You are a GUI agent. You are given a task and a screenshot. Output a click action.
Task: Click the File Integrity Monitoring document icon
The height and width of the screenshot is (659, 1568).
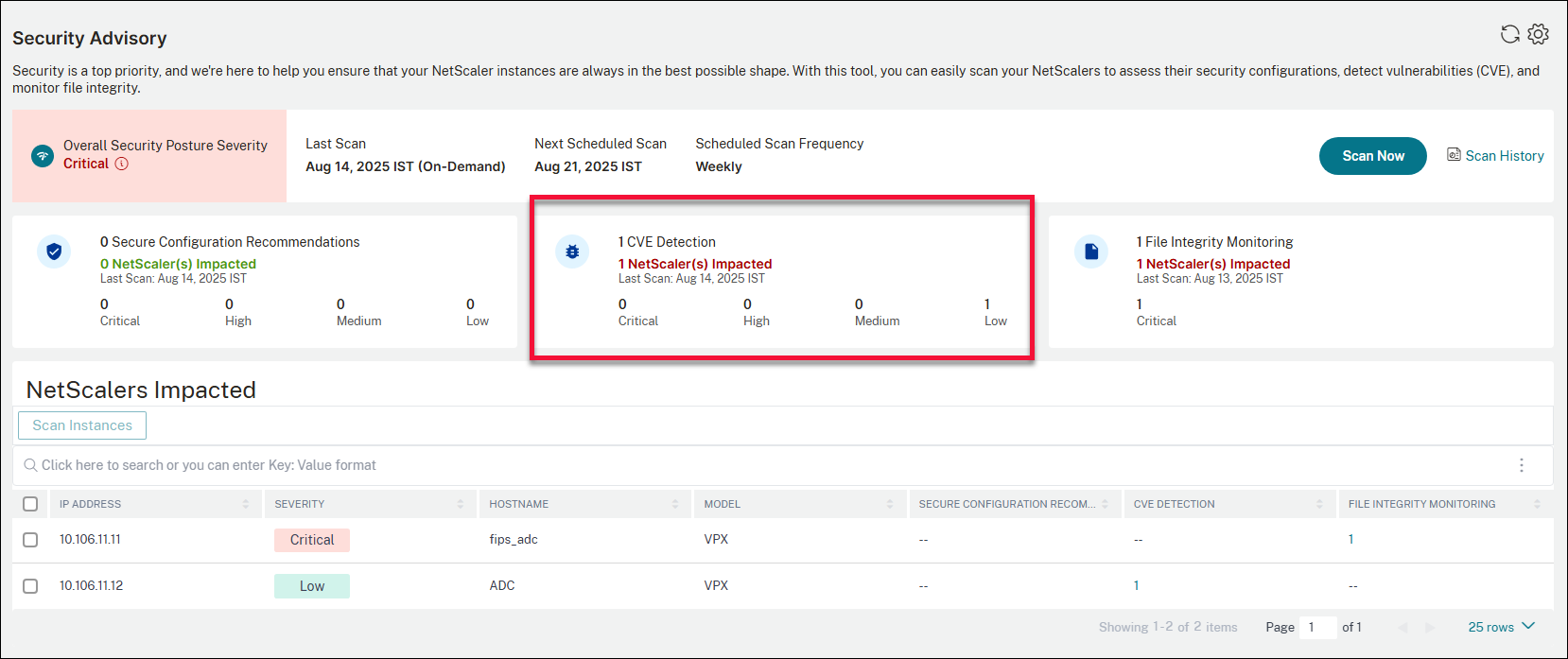pos(1091,251)
